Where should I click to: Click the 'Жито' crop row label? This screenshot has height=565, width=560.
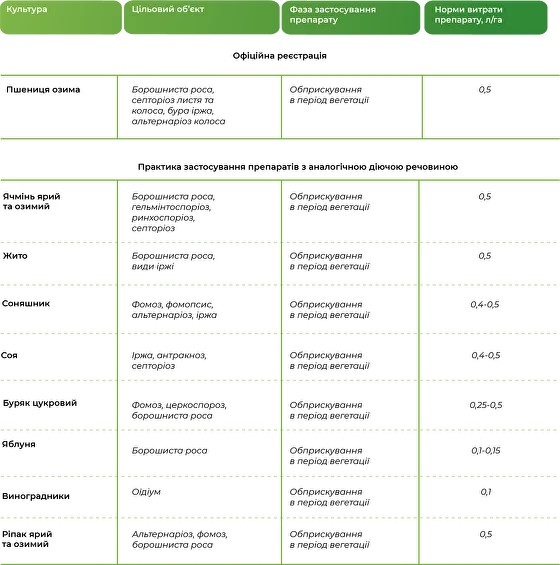coord(15,256)
